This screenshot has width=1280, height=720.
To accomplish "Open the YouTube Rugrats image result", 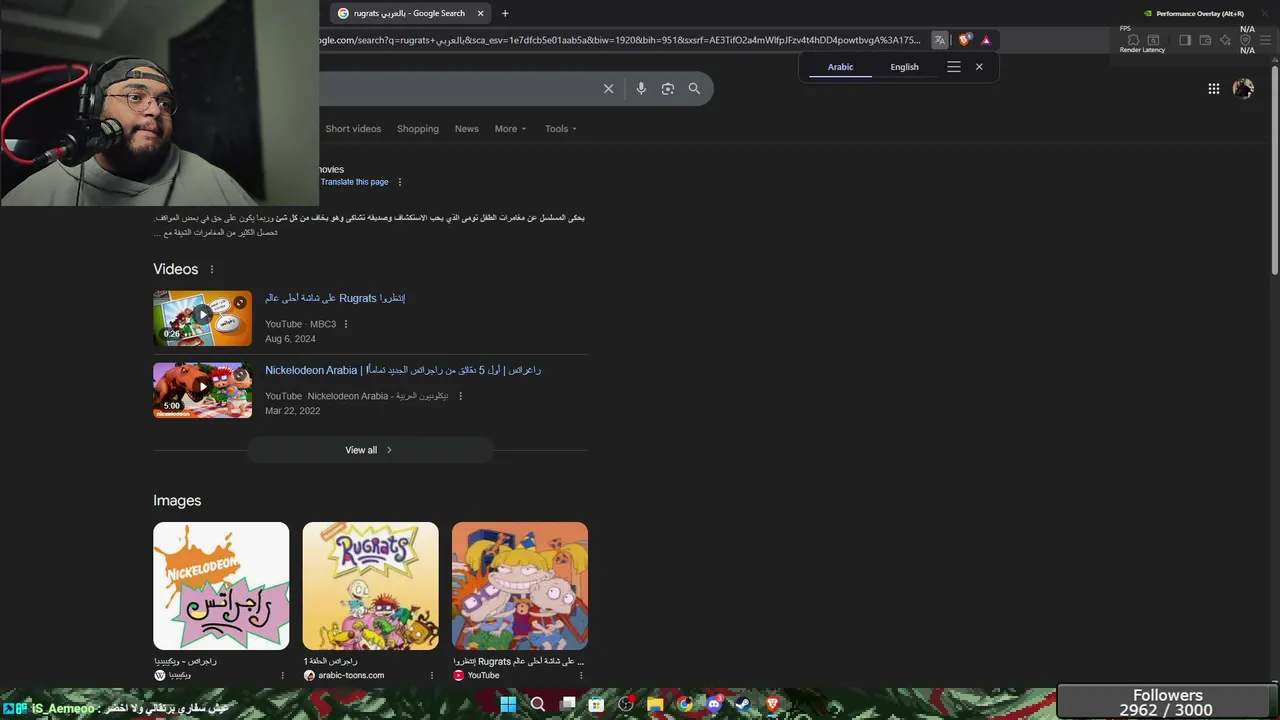I will tap(520, 586).
